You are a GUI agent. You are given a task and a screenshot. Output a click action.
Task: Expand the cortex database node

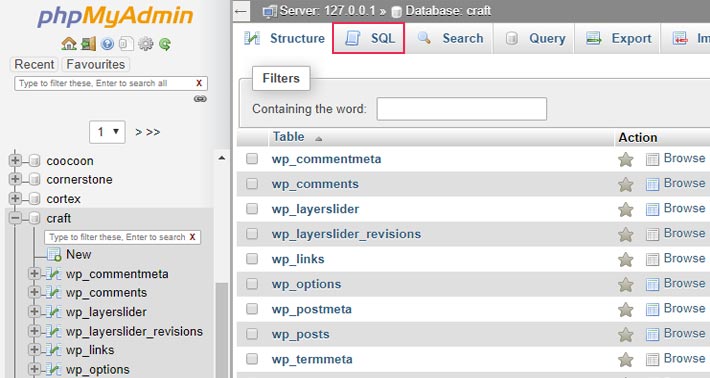tap(15, 198)
